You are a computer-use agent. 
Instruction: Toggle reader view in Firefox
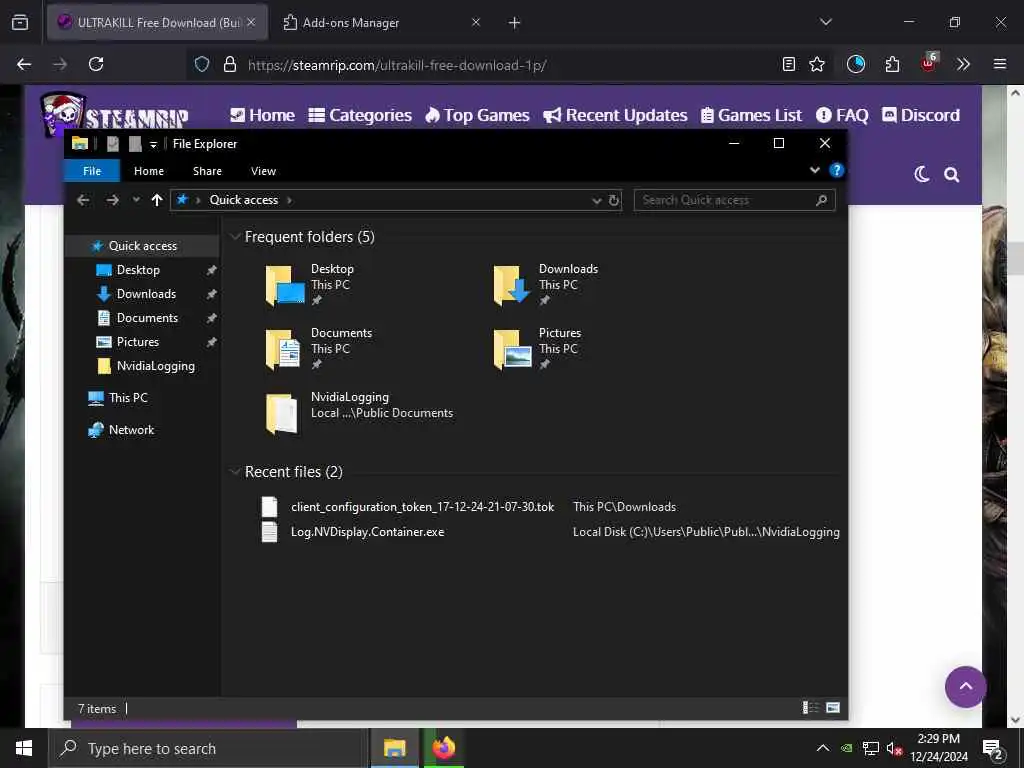(789, 64)
